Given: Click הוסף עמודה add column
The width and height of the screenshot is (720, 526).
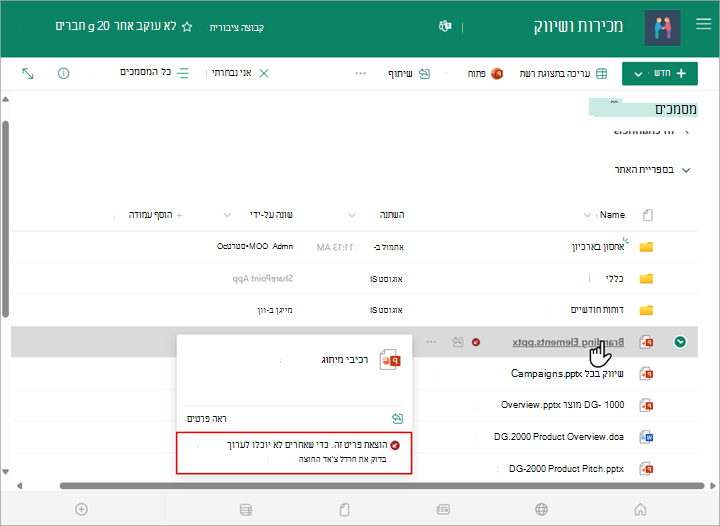Looking at the screenshot, I should (x=155, y=215).
